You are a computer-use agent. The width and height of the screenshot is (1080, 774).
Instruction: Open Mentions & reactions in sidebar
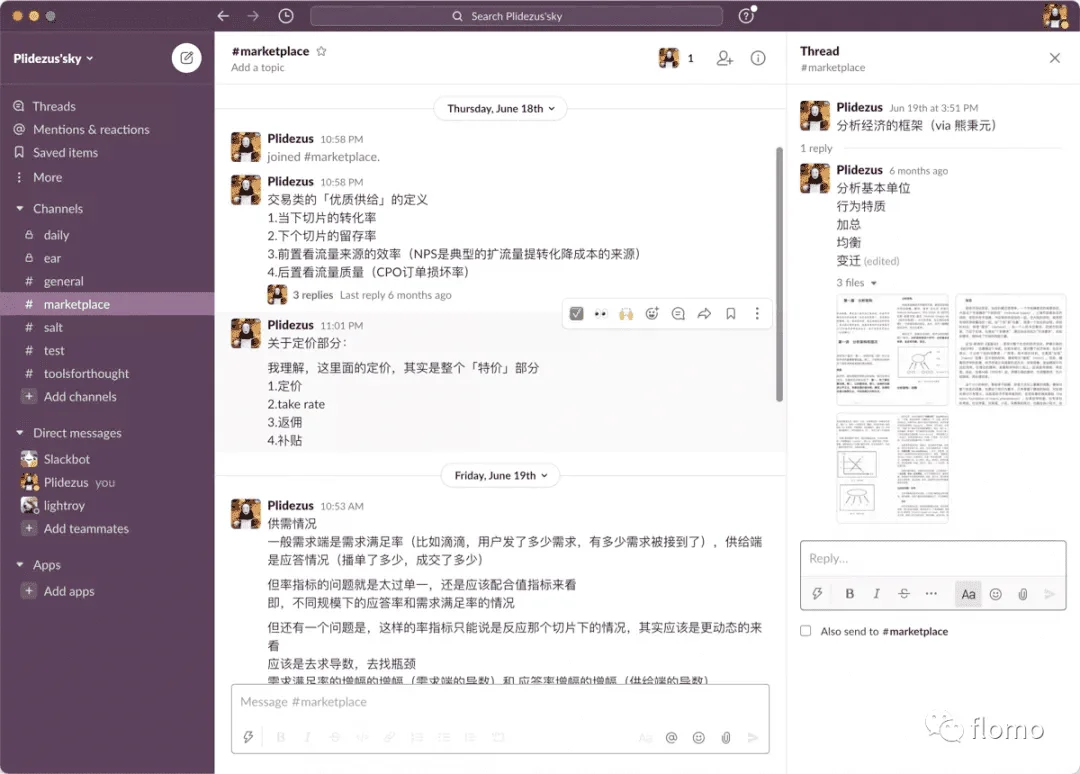[91, 129]
